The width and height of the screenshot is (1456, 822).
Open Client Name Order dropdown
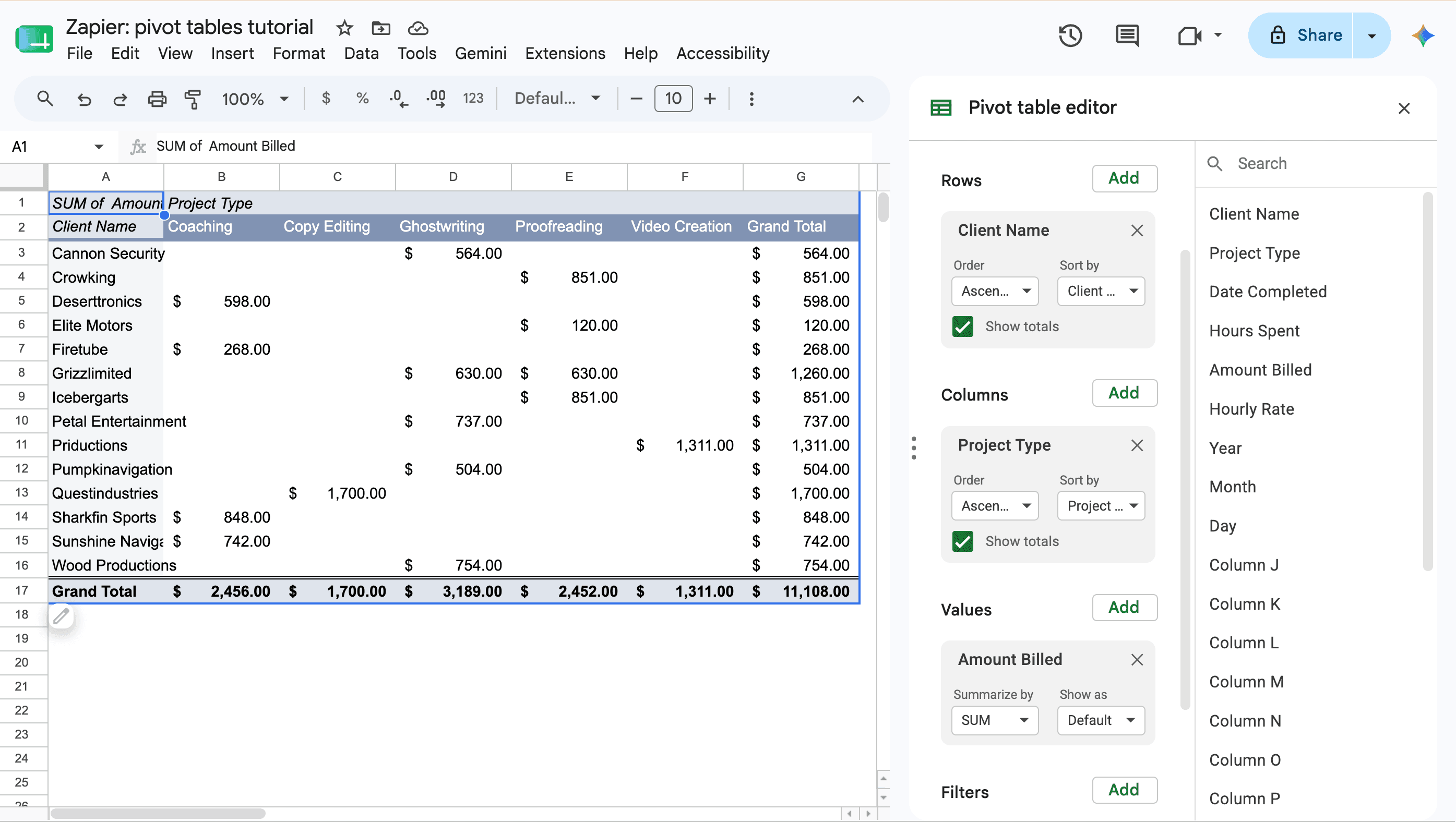[995, 291]
